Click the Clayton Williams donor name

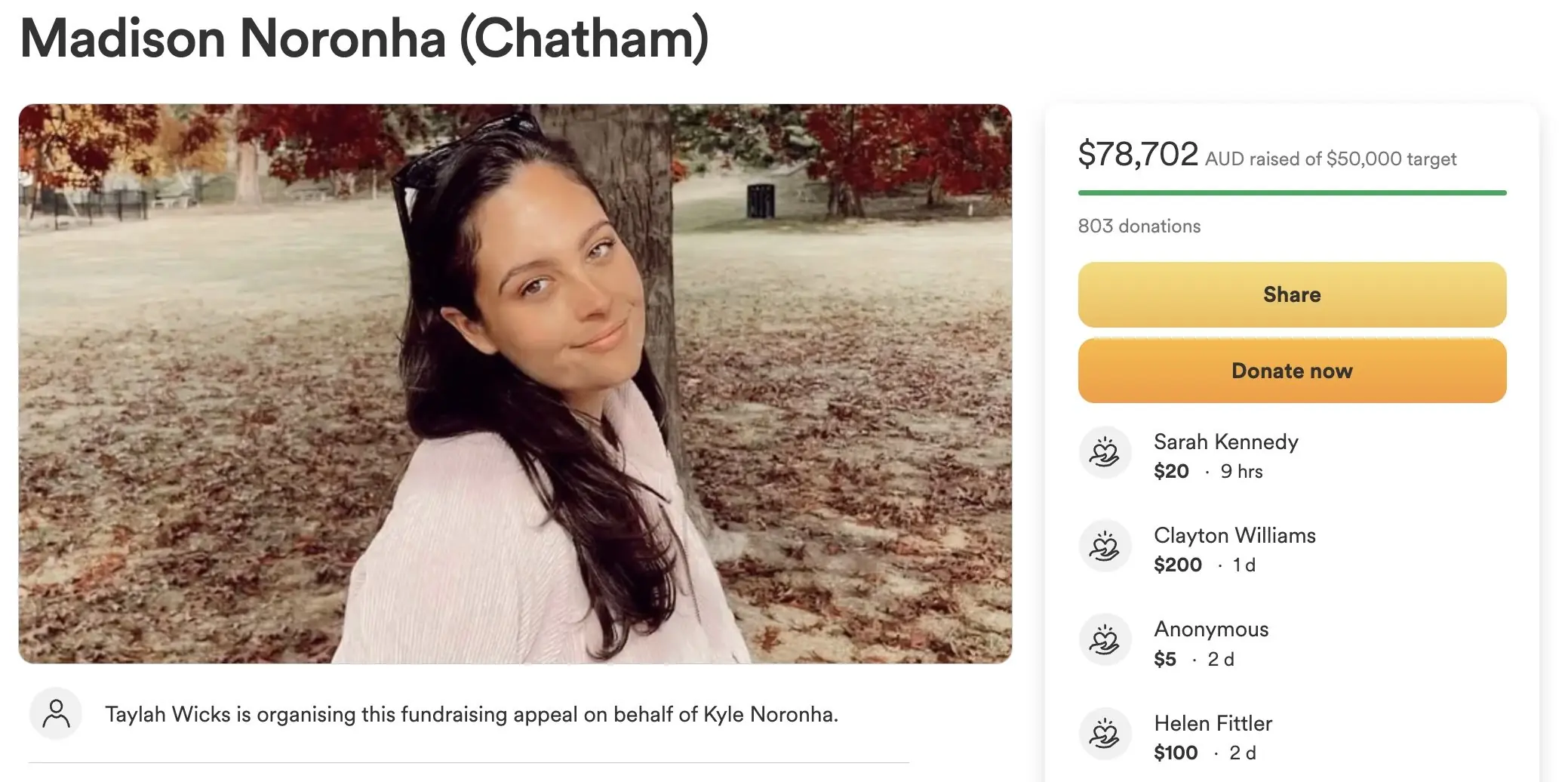pyautogui.click(x=1234, y=535)
